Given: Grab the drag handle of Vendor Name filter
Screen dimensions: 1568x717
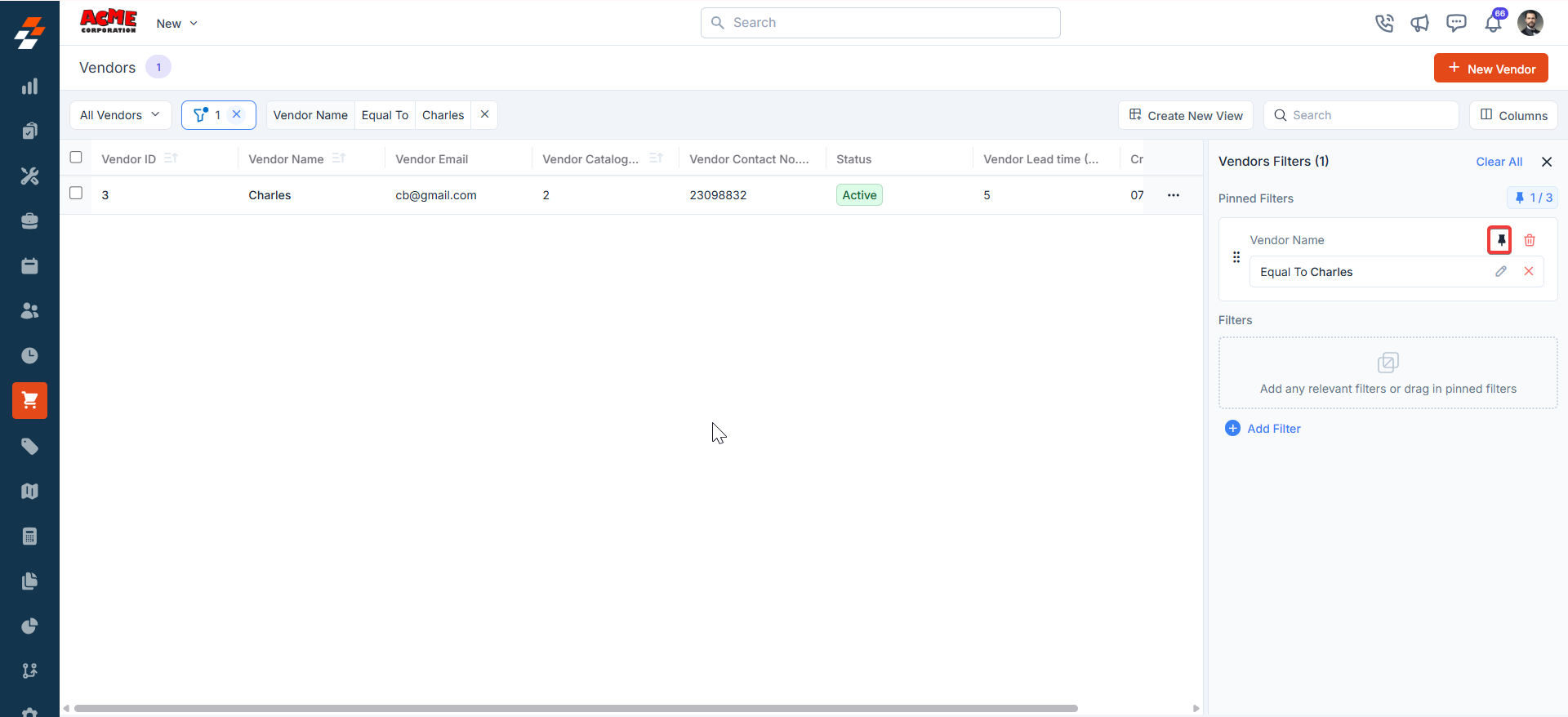Looking at the screenshot, I should click(1236, 257).
